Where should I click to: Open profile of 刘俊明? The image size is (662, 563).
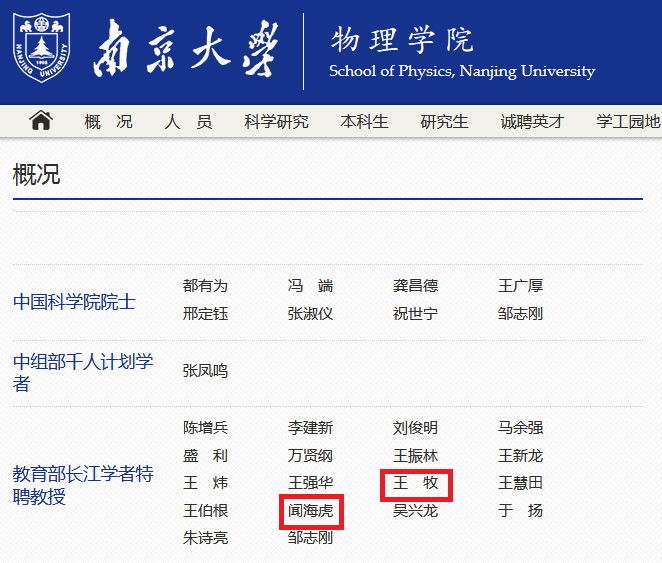pos(415,428)
